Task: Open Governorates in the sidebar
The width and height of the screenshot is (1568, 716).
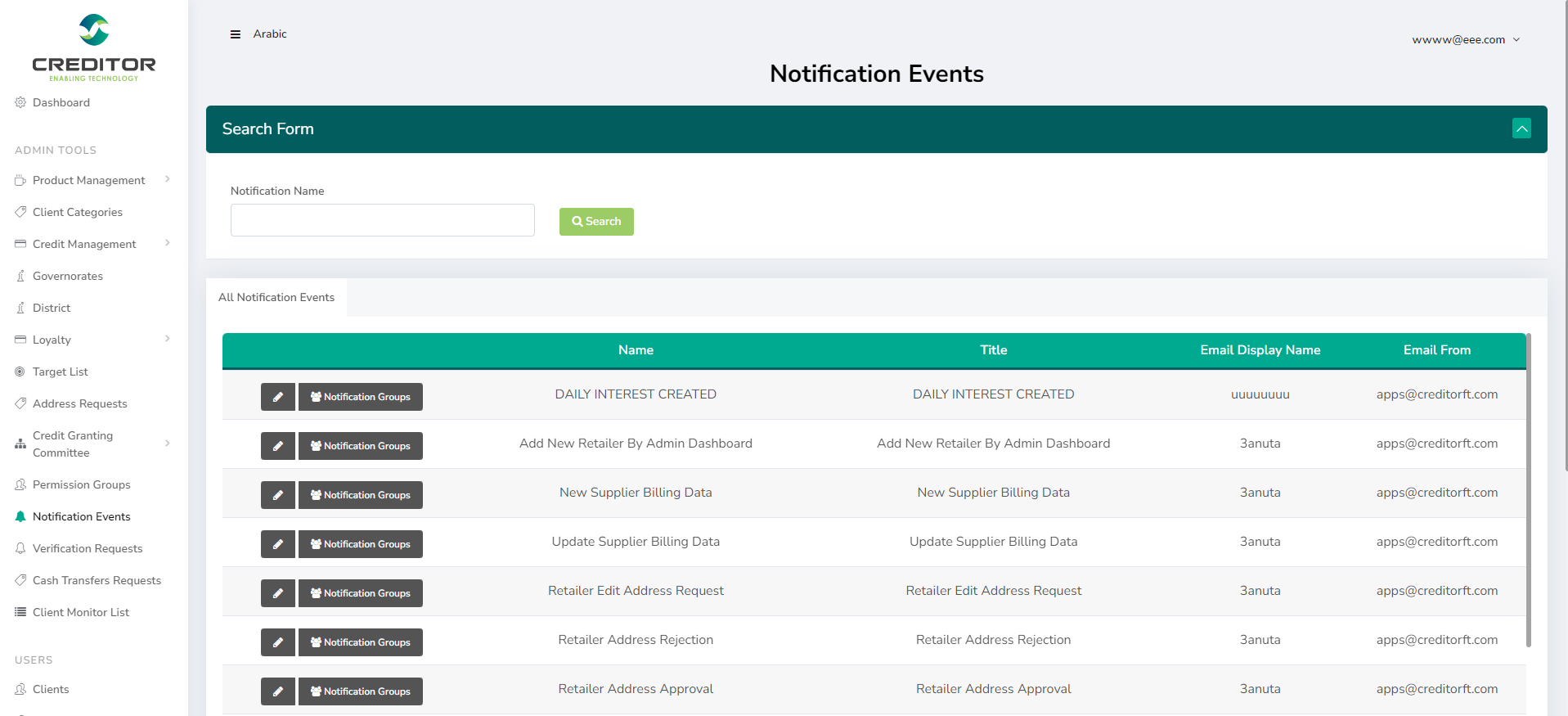Action: tap(68, 276)
